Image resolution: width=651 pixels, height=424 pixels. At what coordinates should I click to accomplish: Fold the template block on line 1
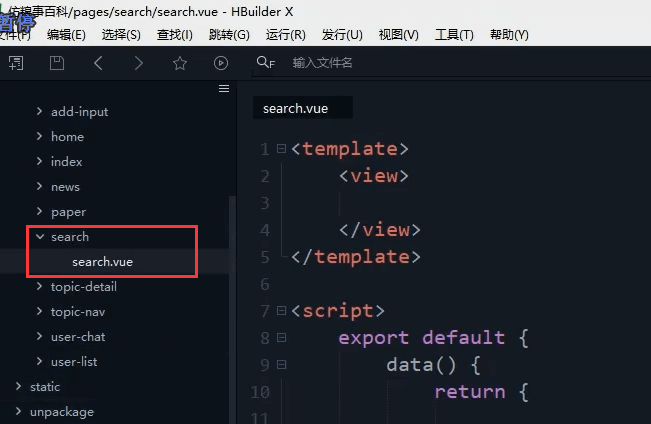coord(281,148)
